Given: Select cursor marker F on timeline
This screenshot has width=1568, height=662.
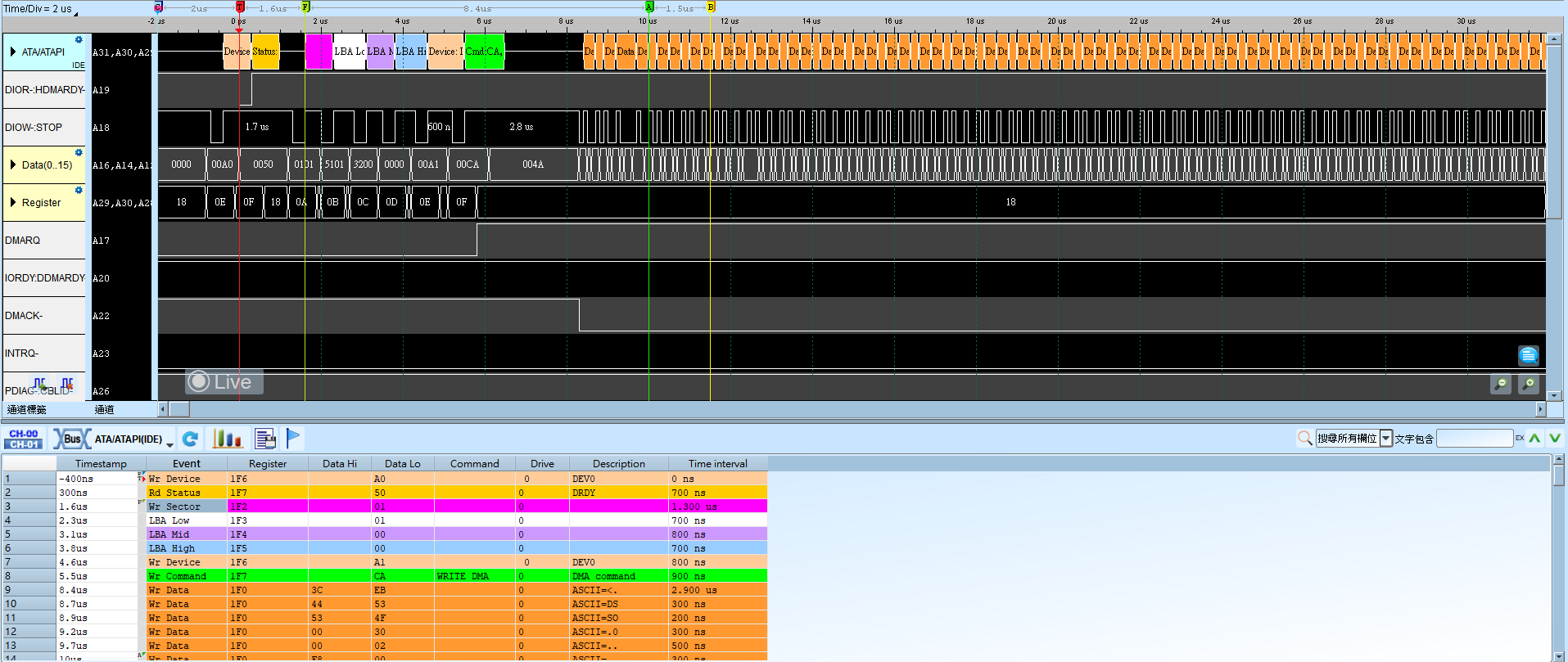Looking at the screenshot, I should 305,7.
